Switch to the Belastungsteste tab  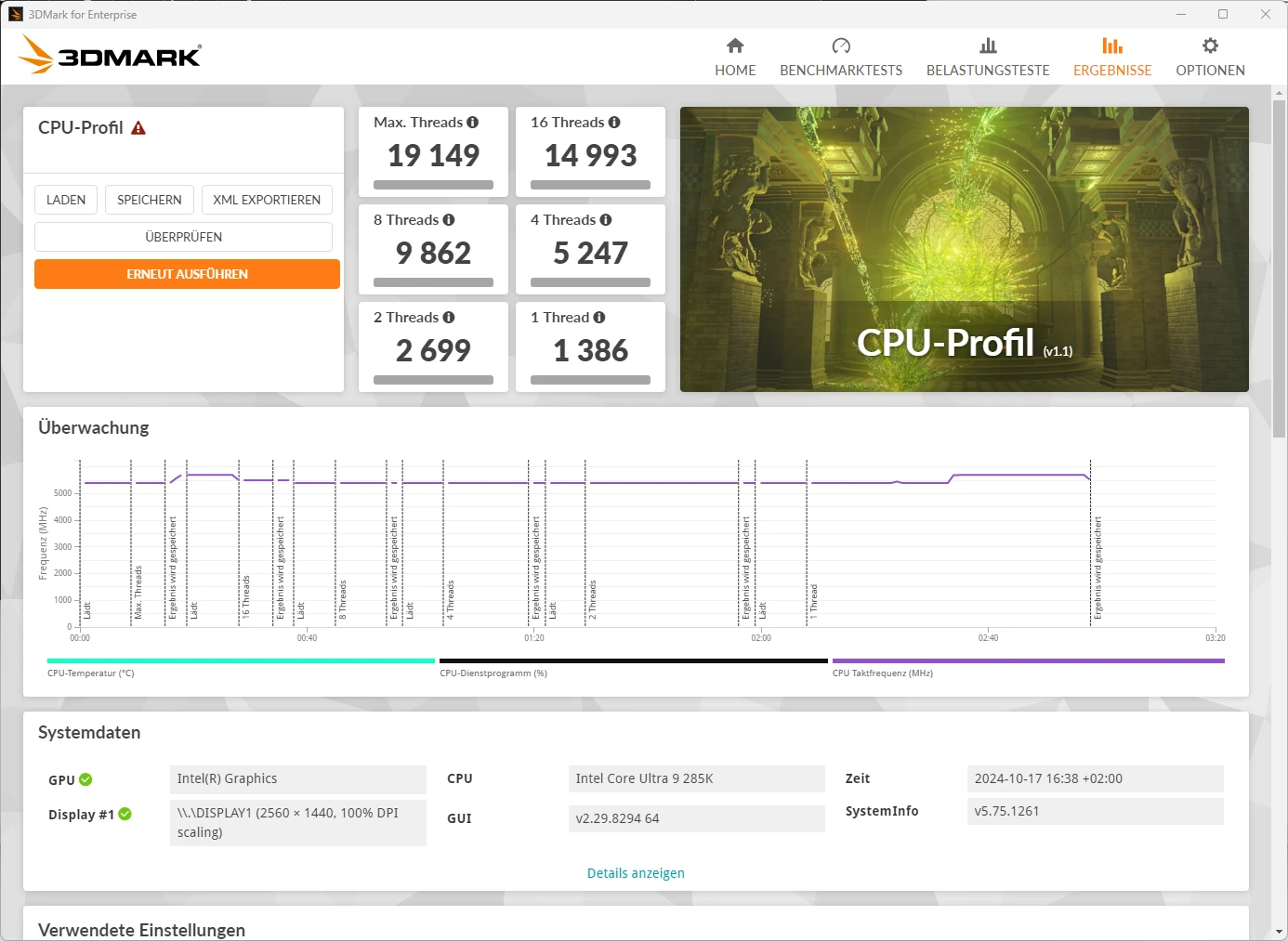[x=988, y=58]
